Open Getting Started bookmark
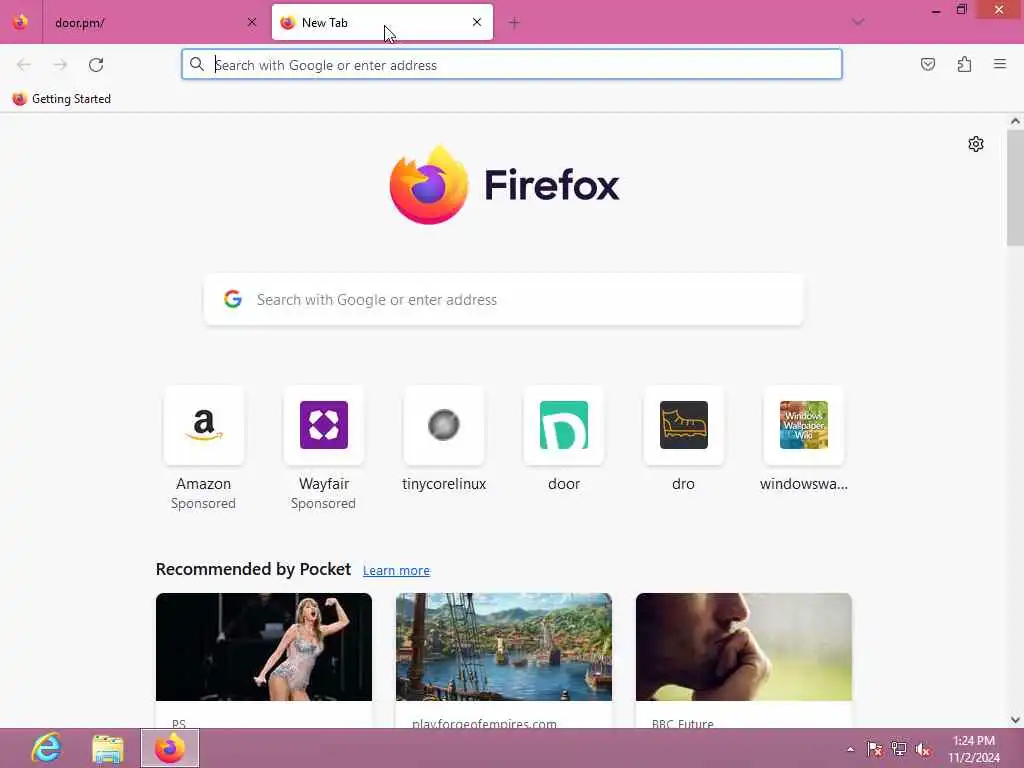This screenshot has height=768, width=1024. click(62, 99)
